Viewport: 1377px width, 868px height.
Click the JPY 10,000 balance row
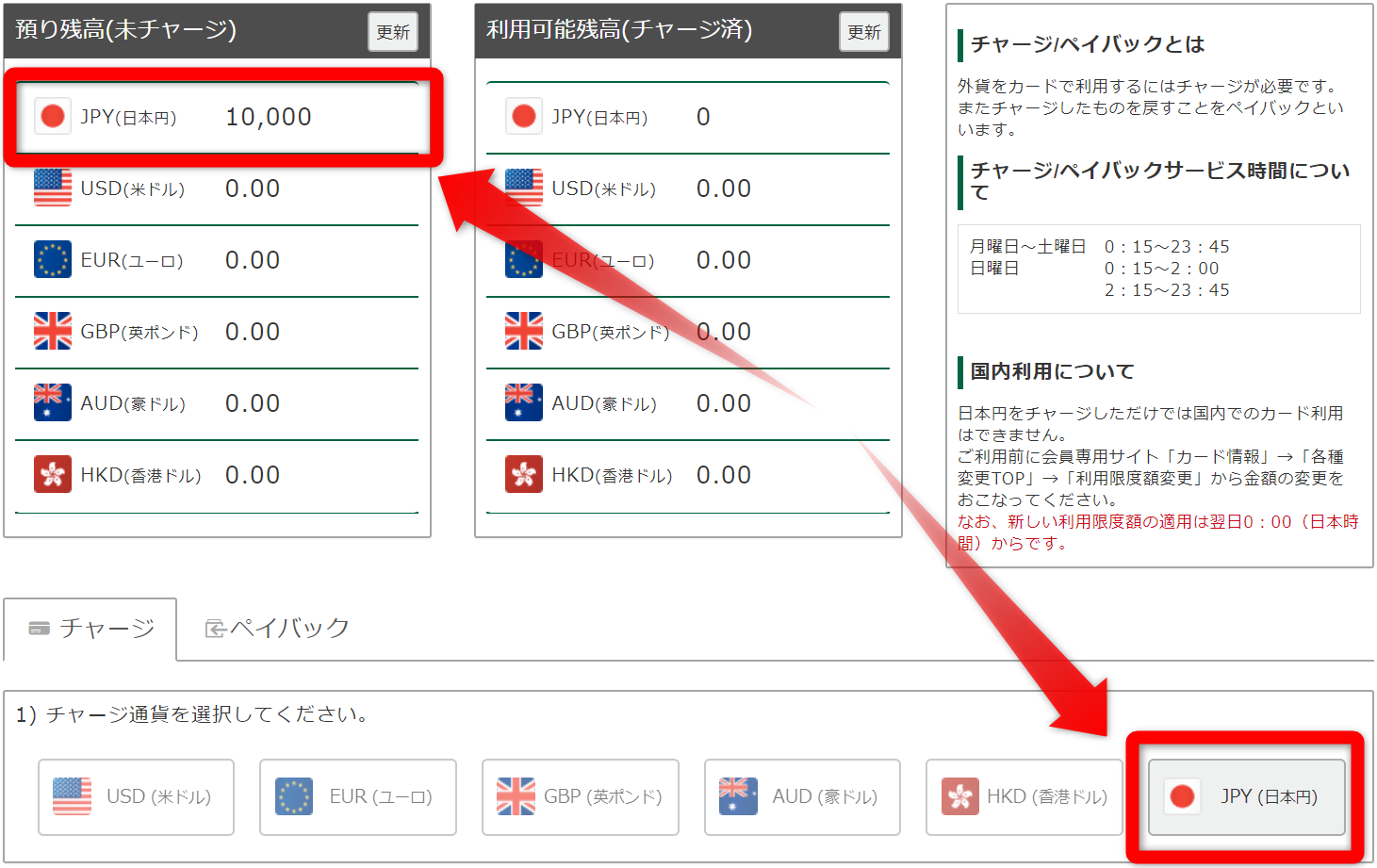point(217,118)
